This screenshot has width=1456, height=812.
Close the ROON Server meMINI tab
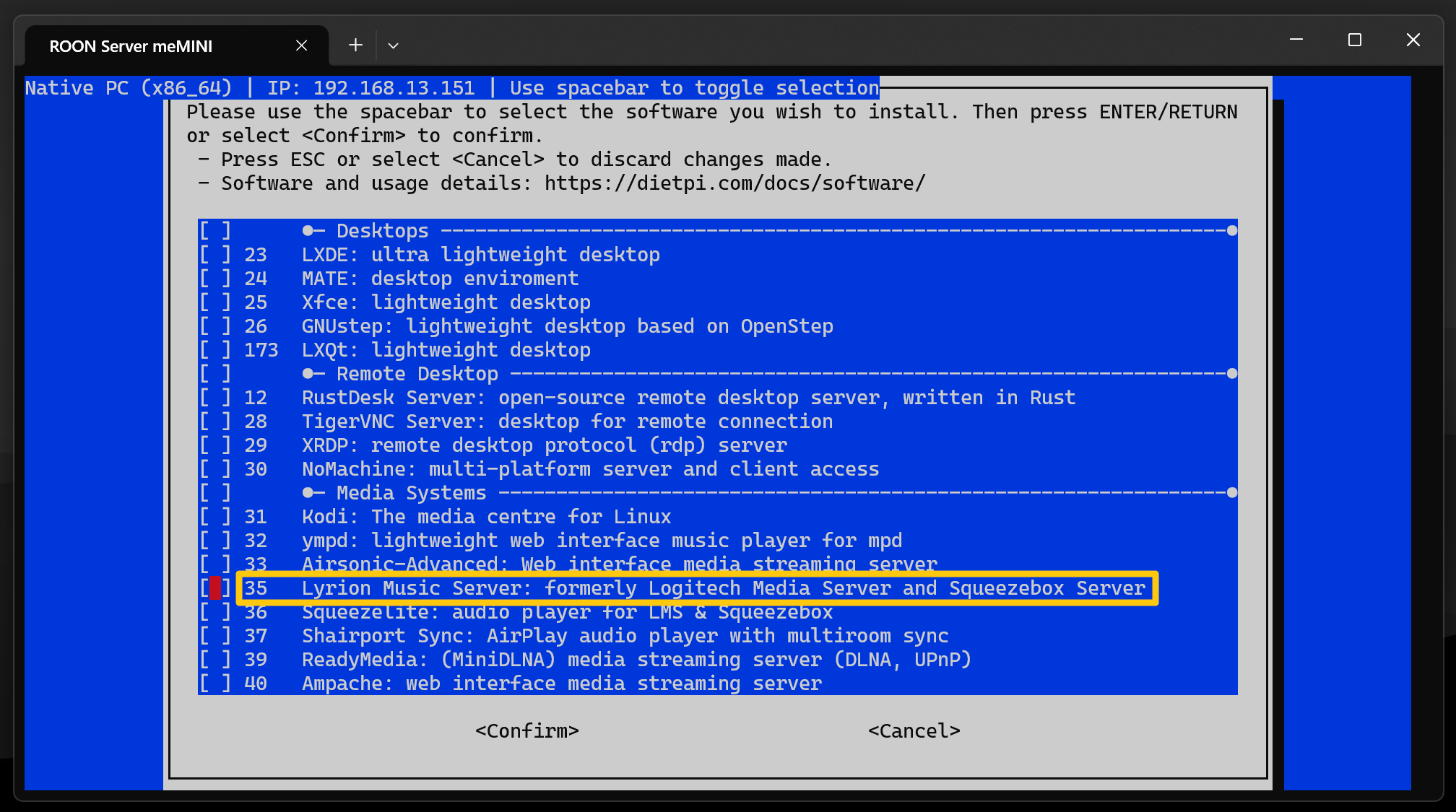coord(302,45)
